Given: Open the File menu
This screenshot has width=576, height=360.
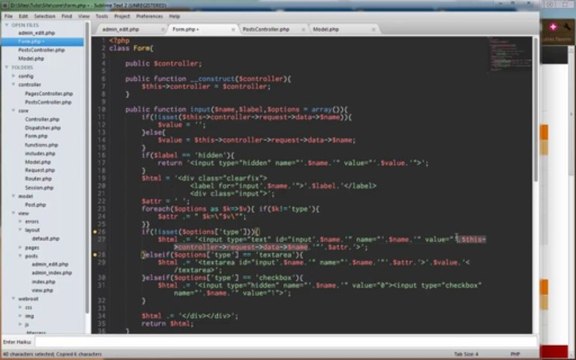Looking at the screenshot, I should pos(8,16).
